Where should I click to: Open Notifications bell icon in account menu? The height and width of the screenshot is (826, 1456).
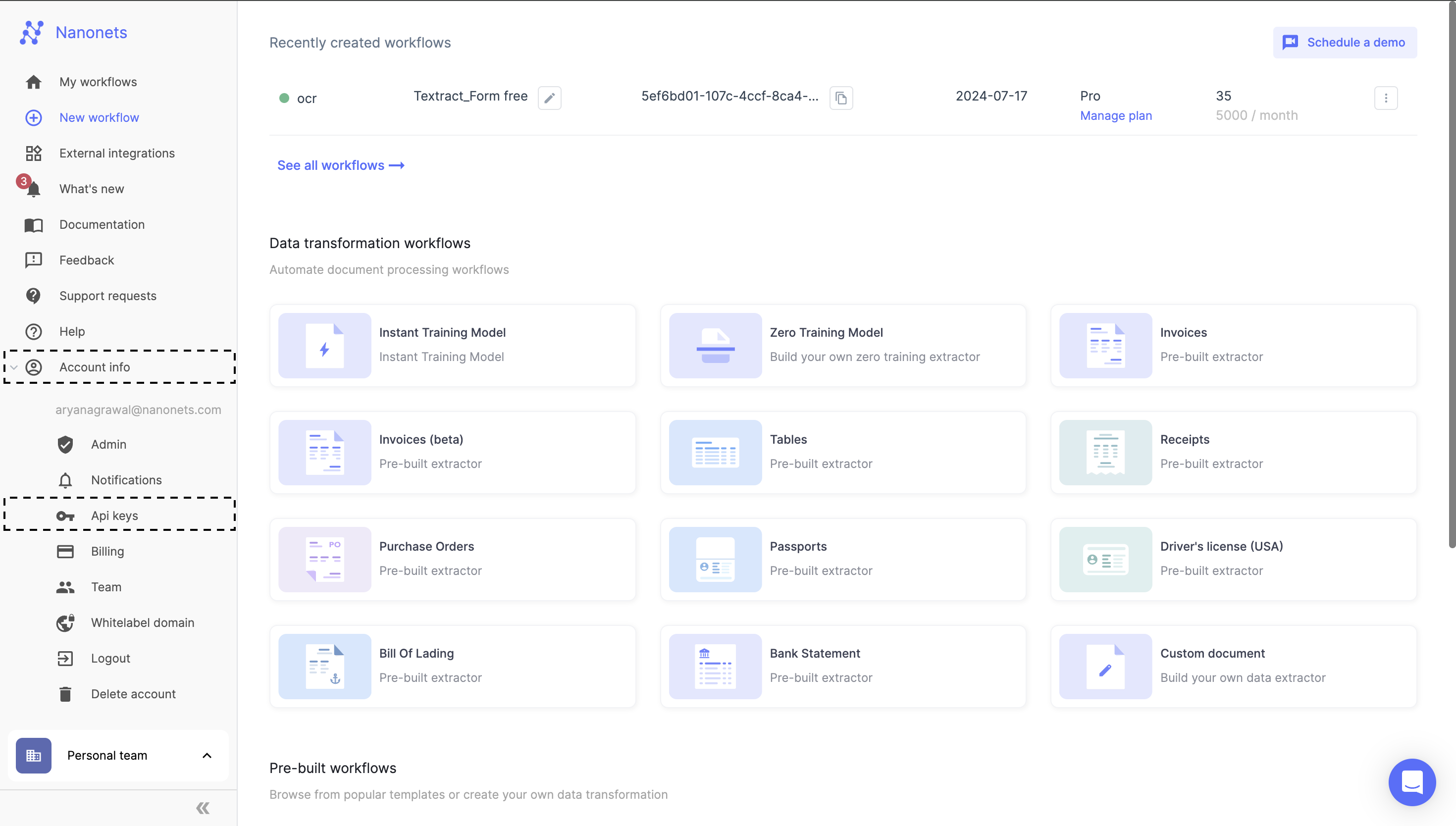pos(65,480)
